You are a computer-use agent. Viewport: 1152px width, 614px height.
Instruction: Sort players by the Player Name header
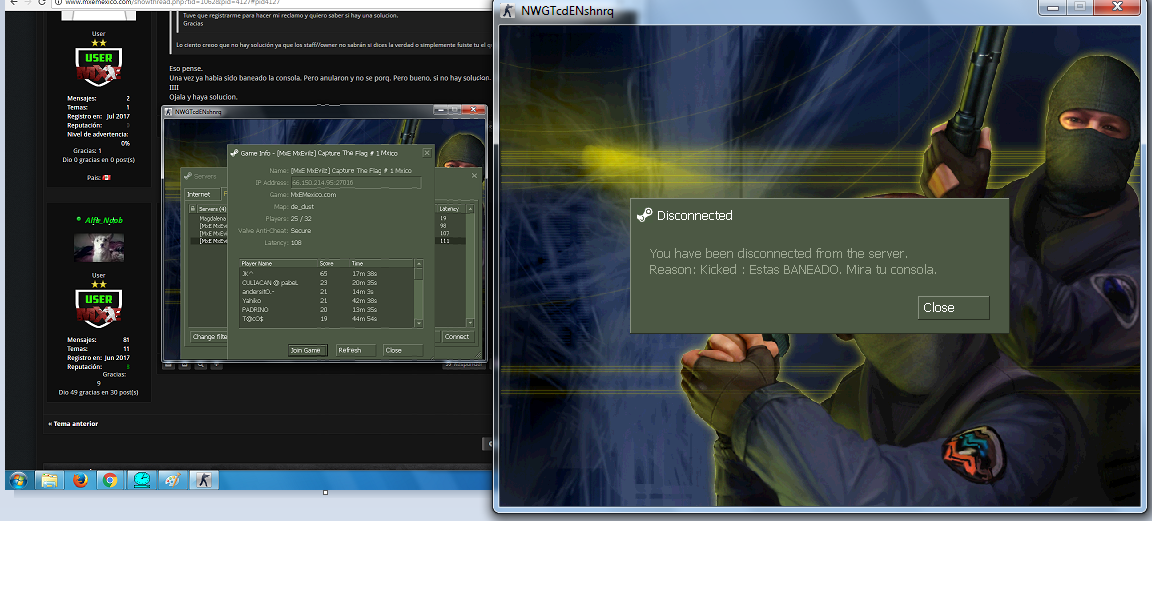pyautogui.click(x=278, y=263)
